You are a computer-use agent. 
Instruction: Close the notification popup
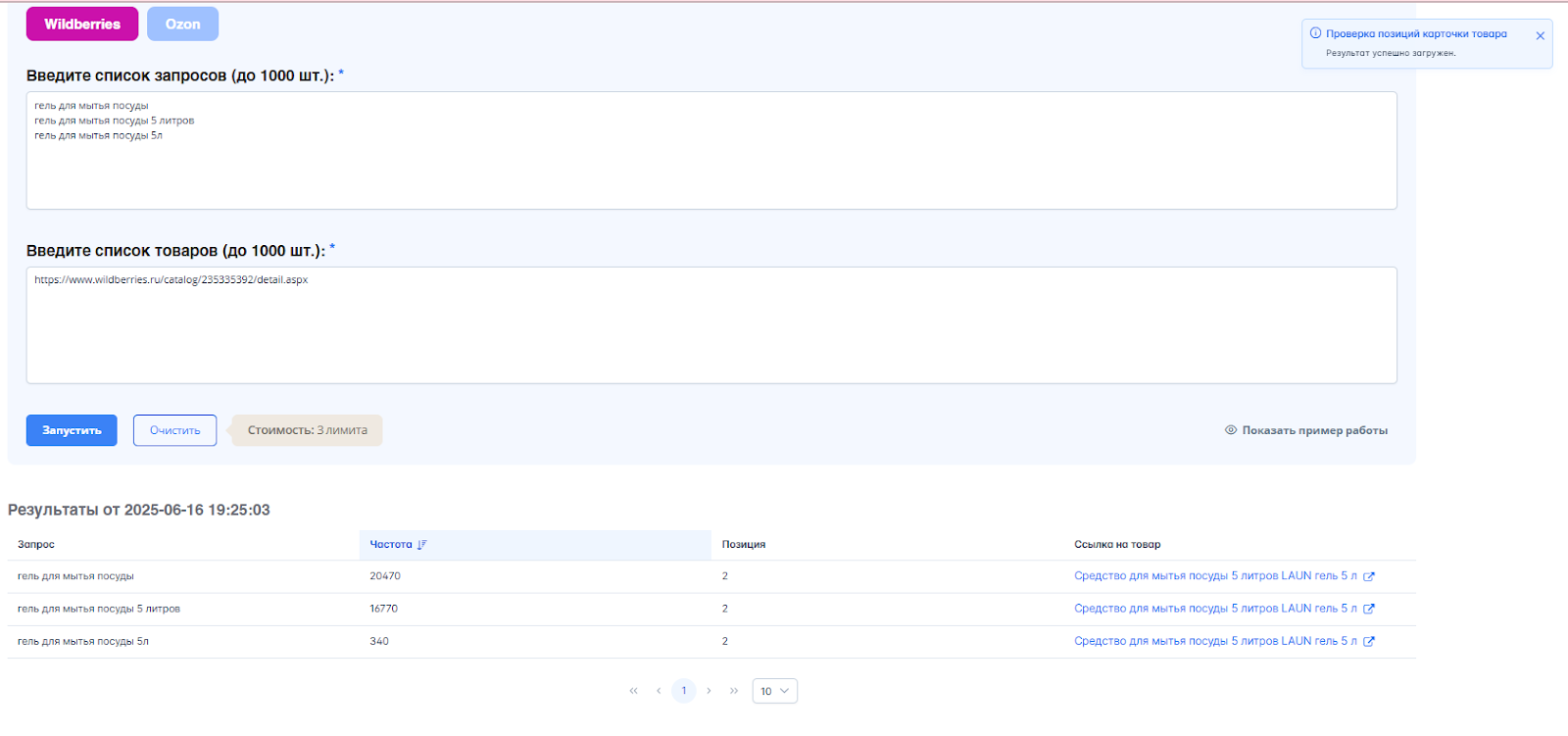coord(1541,35)
